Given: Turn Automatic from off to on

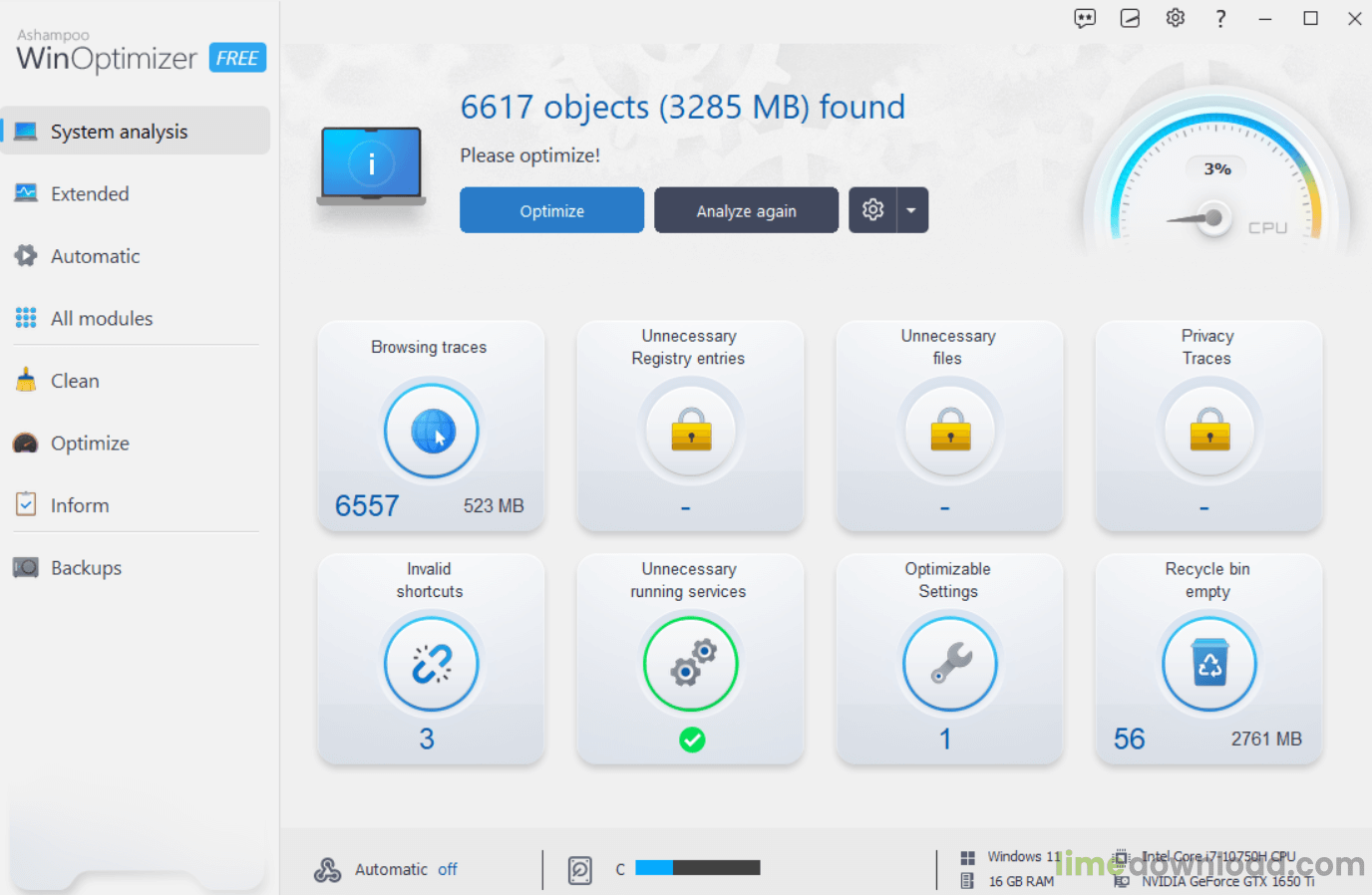Looking at the screenshot, I should (448, 869).
